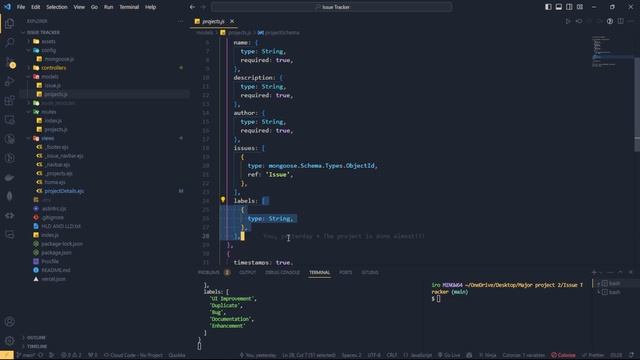The height and width of the screenshot is (360, 640).
Task: Switch to the OUTPUT panel tab
Action: pos(247,272)
